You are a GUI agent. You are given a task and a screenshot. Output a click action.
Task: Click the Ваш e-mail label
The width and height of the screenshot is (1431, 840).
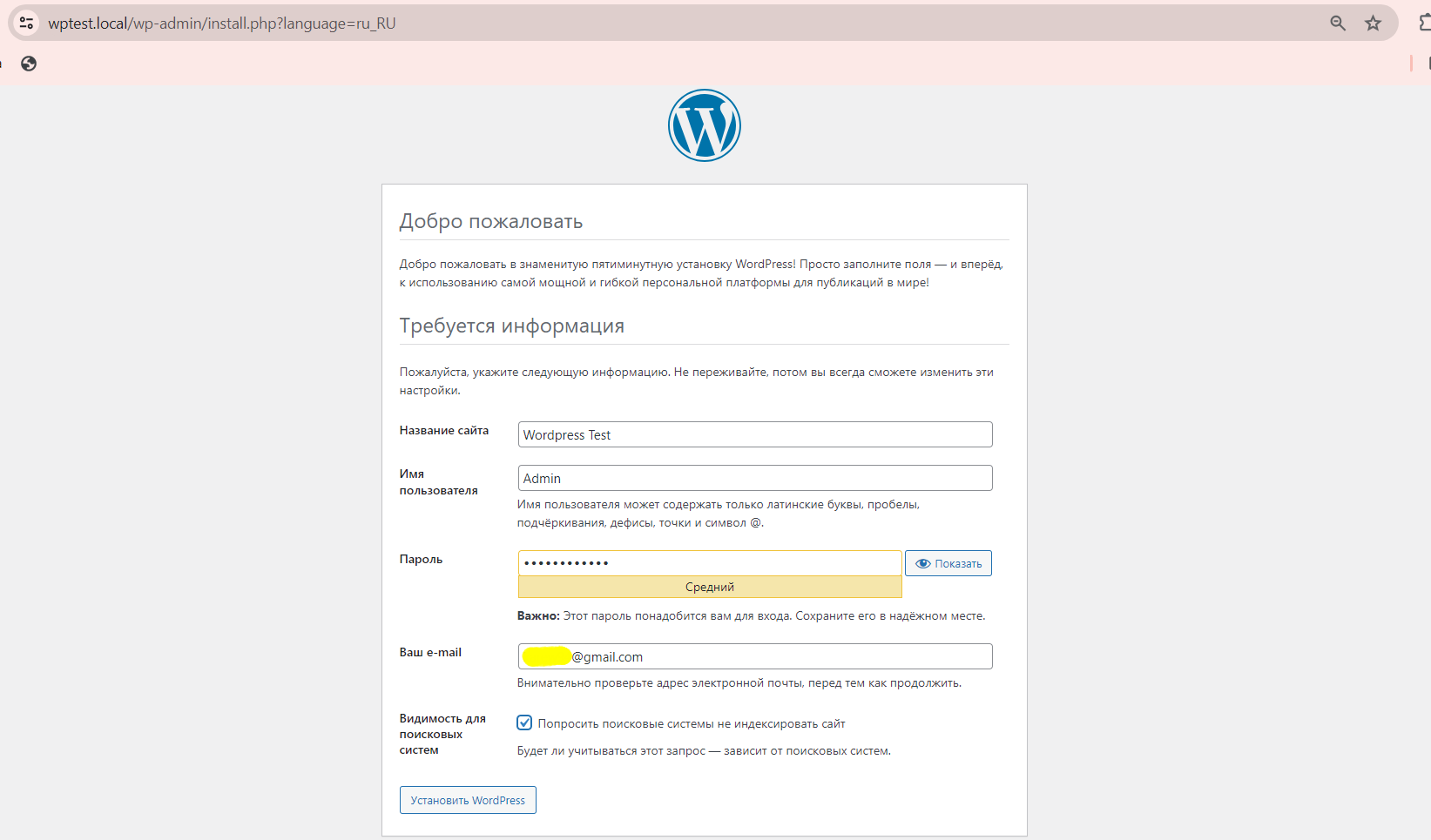tap(430, 652)
